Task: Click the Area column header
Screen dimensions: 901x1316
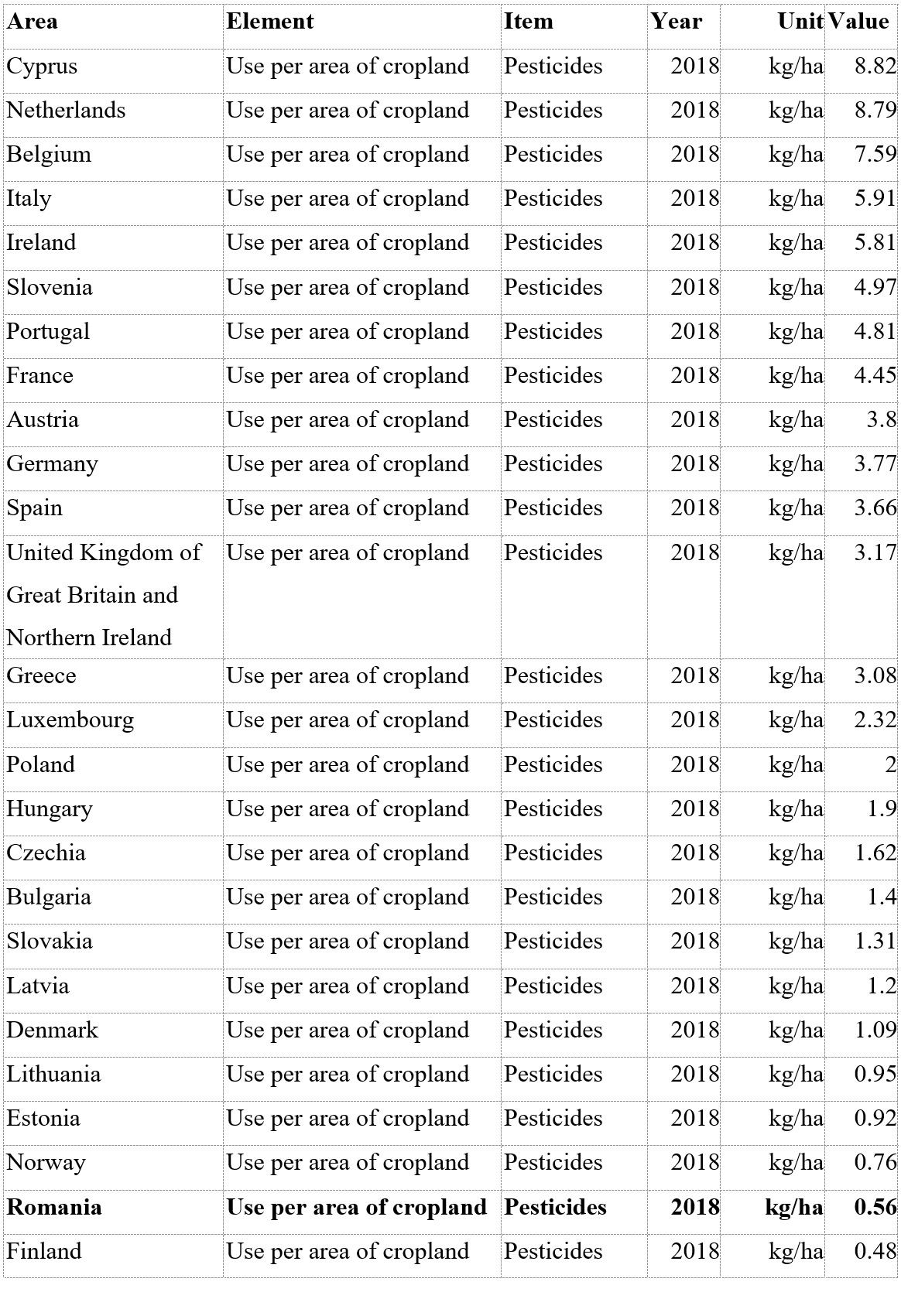Action: tap(33, 21)
